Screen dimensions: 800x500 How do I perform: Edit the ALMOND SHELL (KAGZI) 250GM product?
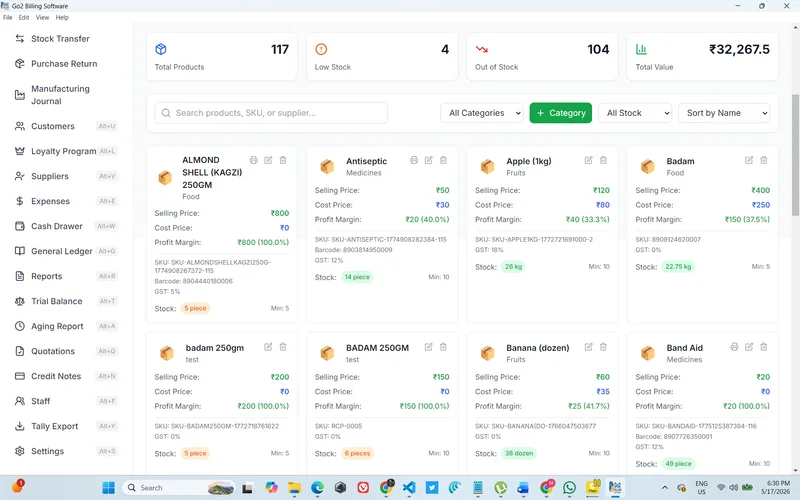tap(268, 160)
